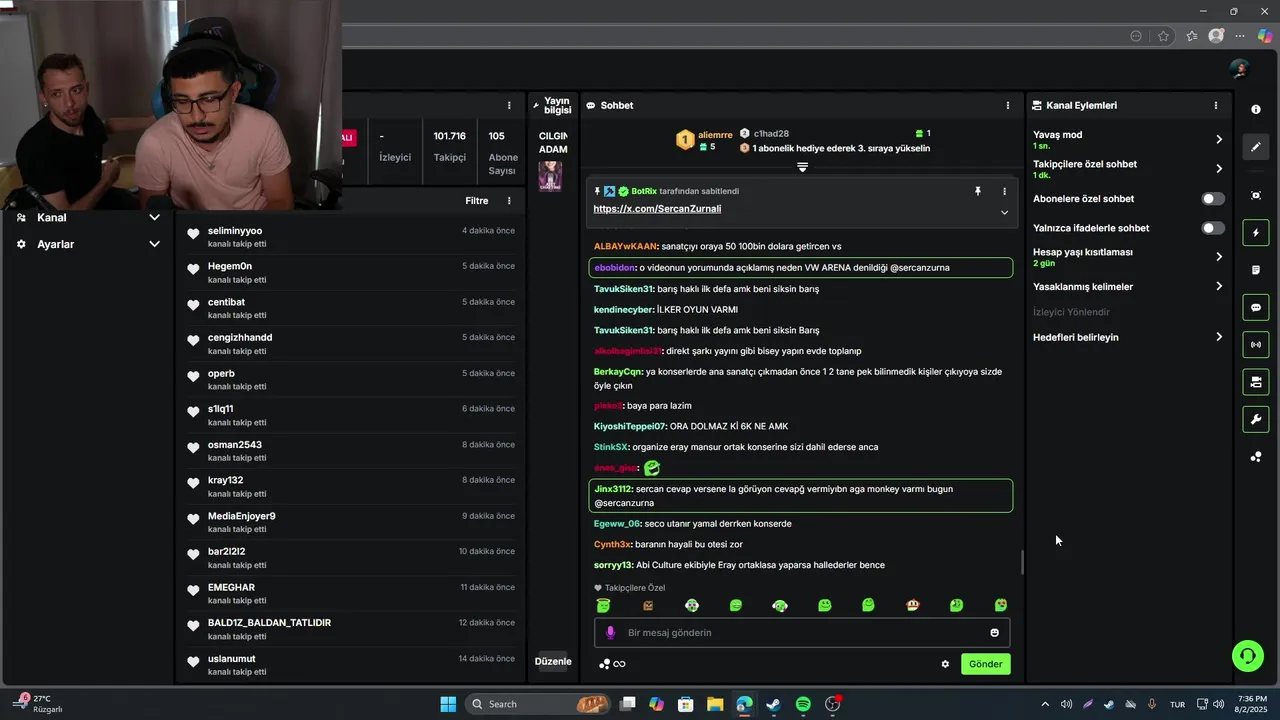Click chat username Jinx3112
The image size is (1280, 720).
(x=613, y=489)
